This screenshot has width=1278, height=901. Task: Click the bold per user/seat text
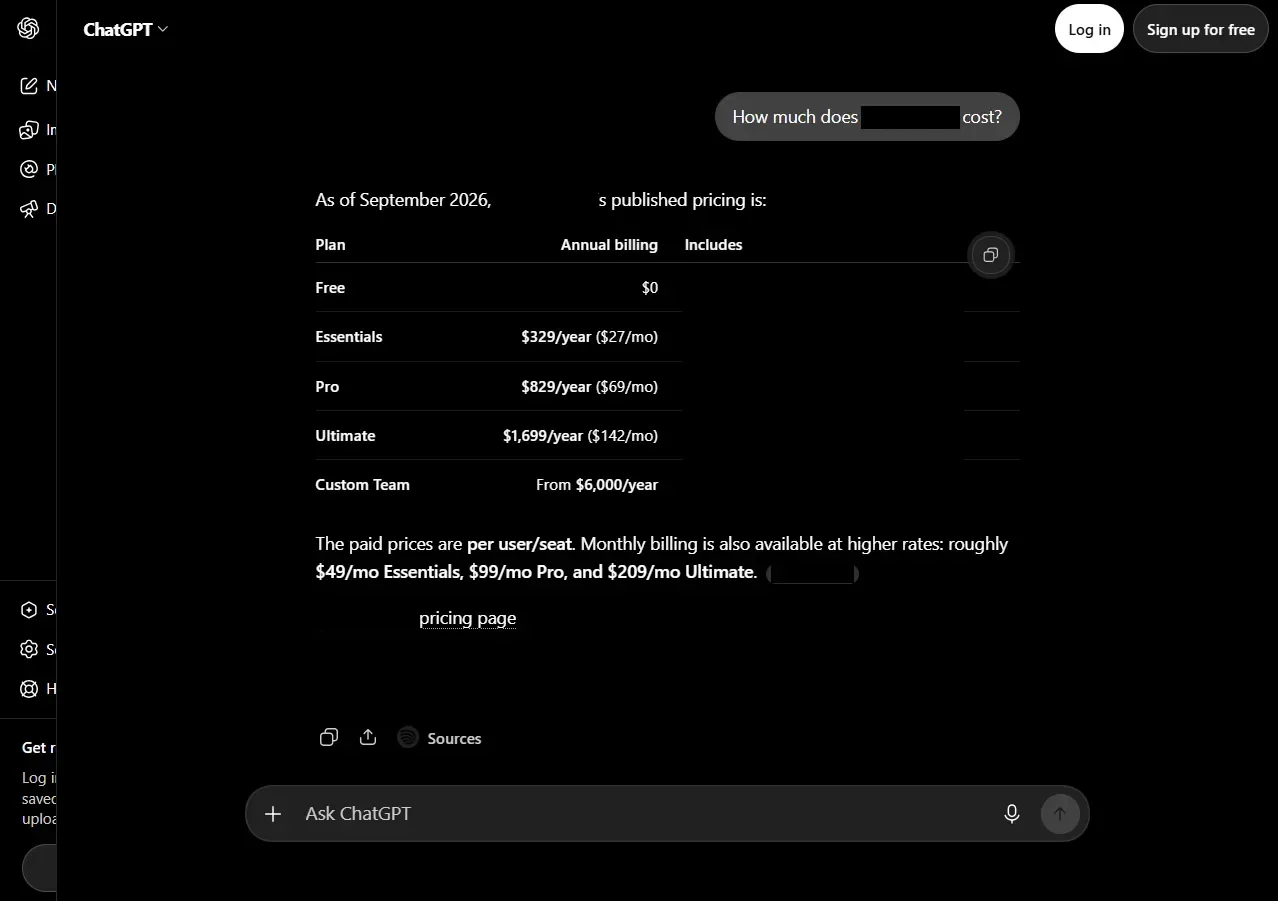click(x=520, y=545)
